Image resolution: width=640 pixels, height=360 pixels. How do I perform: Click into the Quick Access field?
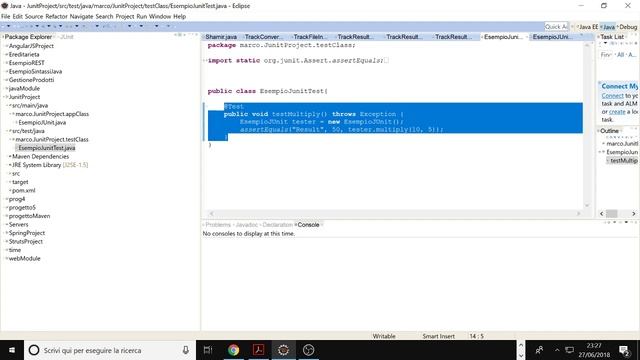pos(556,27)
